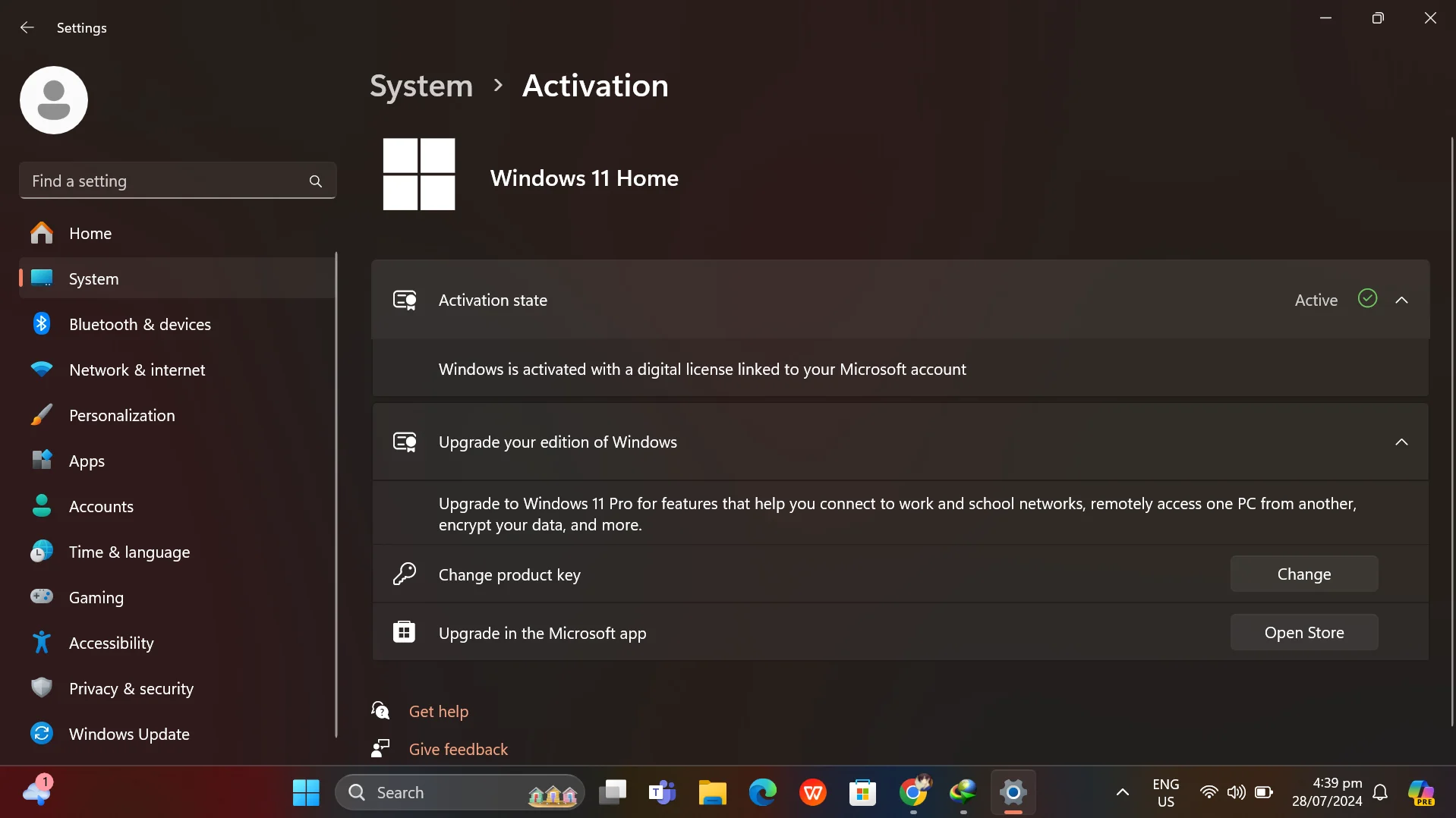Viewport: 1456px width, 818px height.
Task: Open the clock and date calendar
Action: point(1327,793)
